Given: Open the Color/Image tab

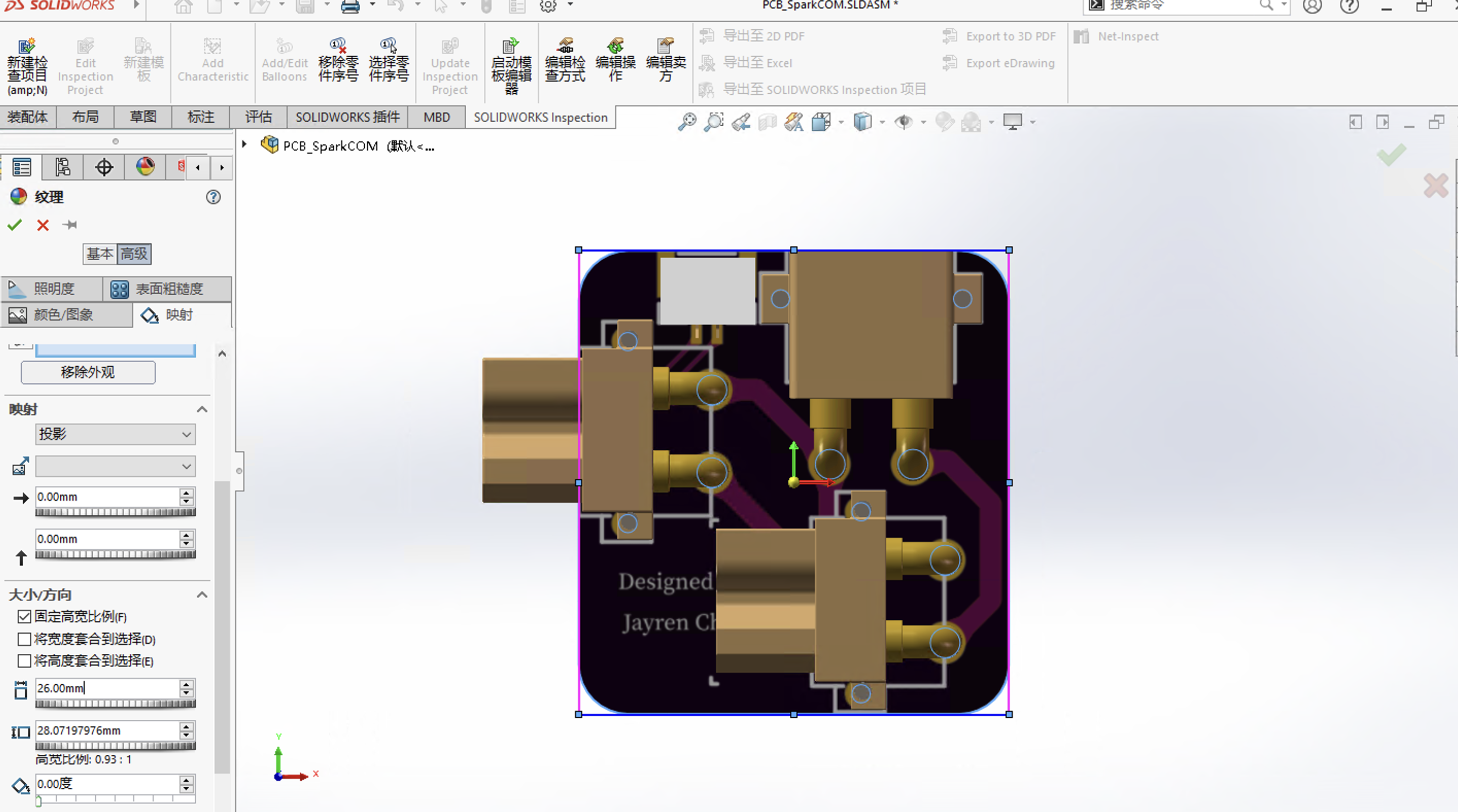Looking at the screenshot, I should [x=67, y=315].
